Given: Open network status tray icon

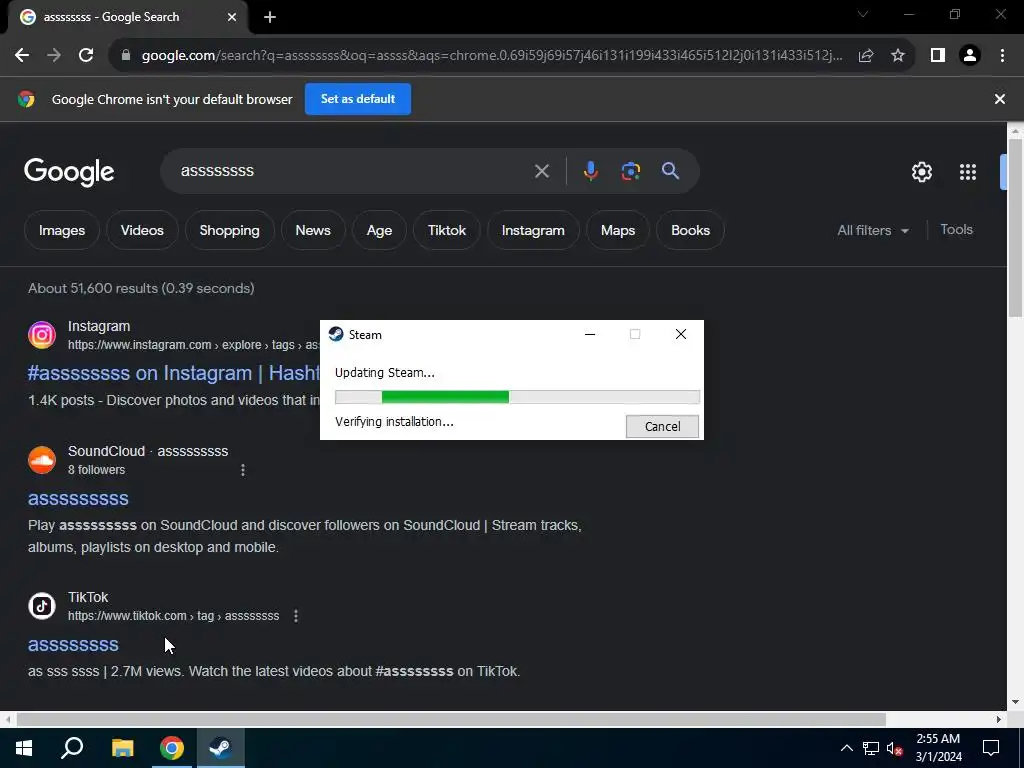Looking at the screenshot, I should pos(871,748).
